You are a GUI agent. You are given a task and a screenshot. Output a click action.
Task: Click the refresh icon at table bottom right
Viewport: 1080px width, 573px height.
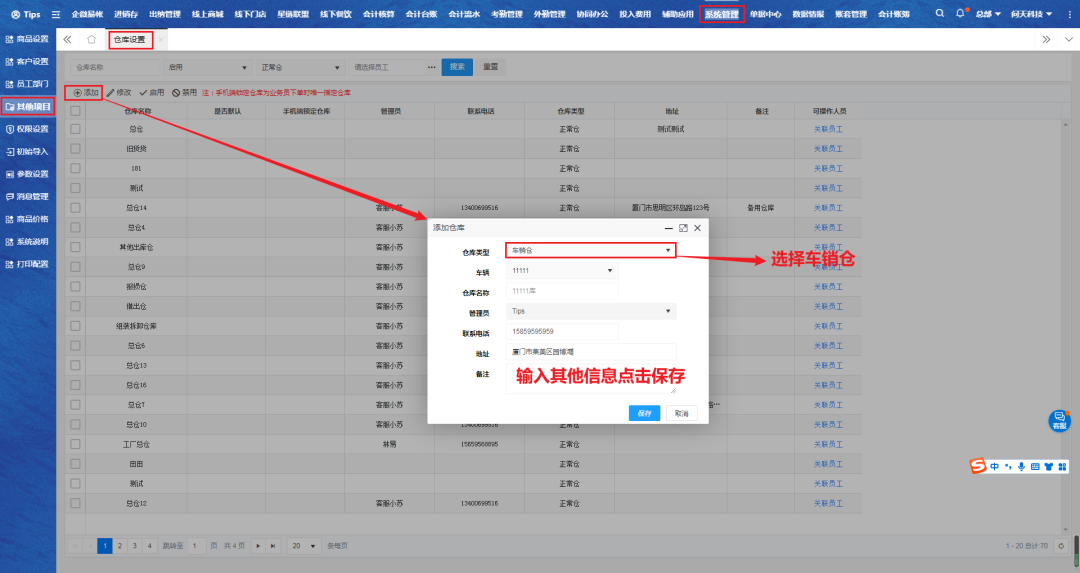coord(1062,546)
